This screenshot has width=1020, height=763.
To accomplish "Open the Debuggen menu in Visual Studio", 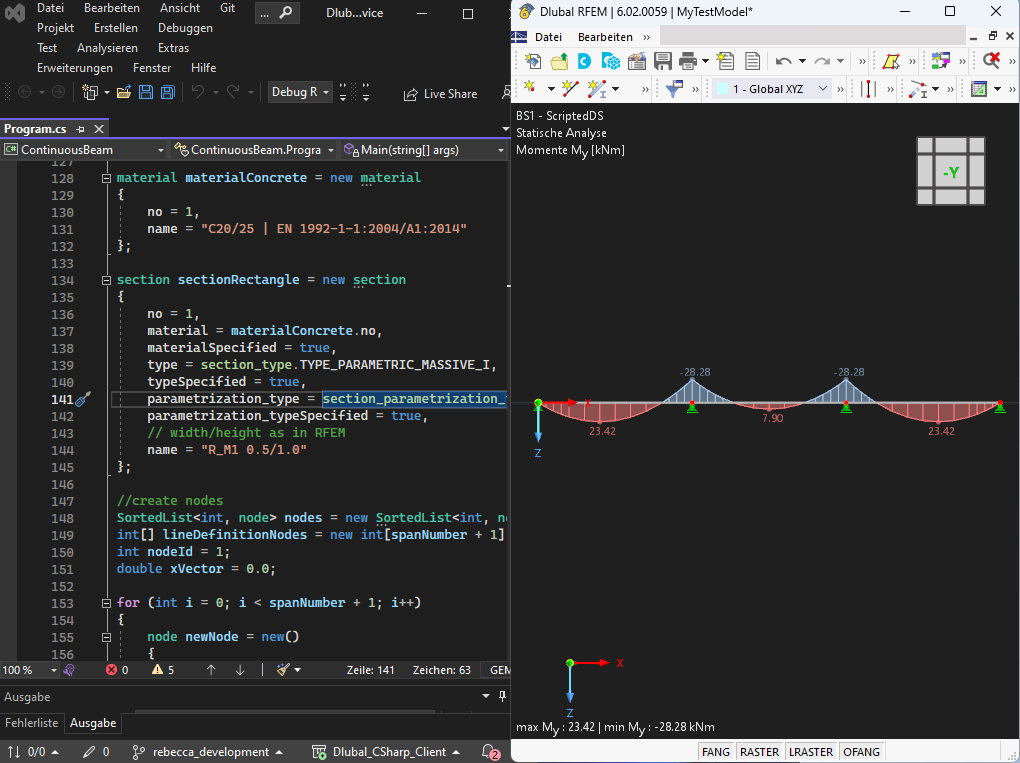I will click(x=184, y=28).
